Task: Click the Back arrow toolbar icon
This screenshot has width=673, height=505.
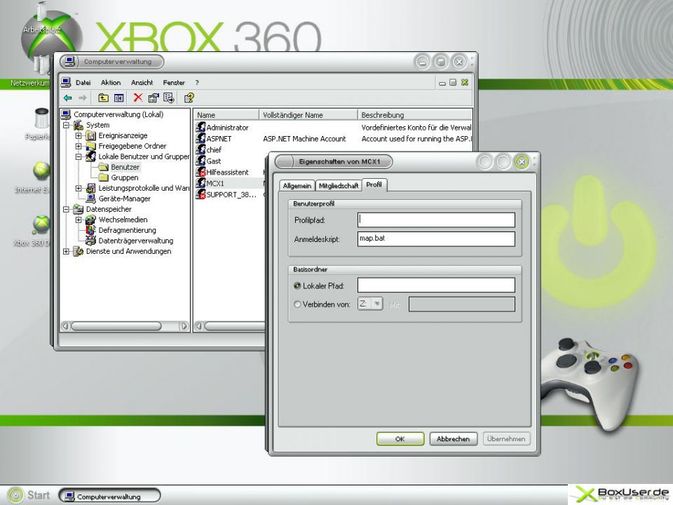Action: [68, 98]
